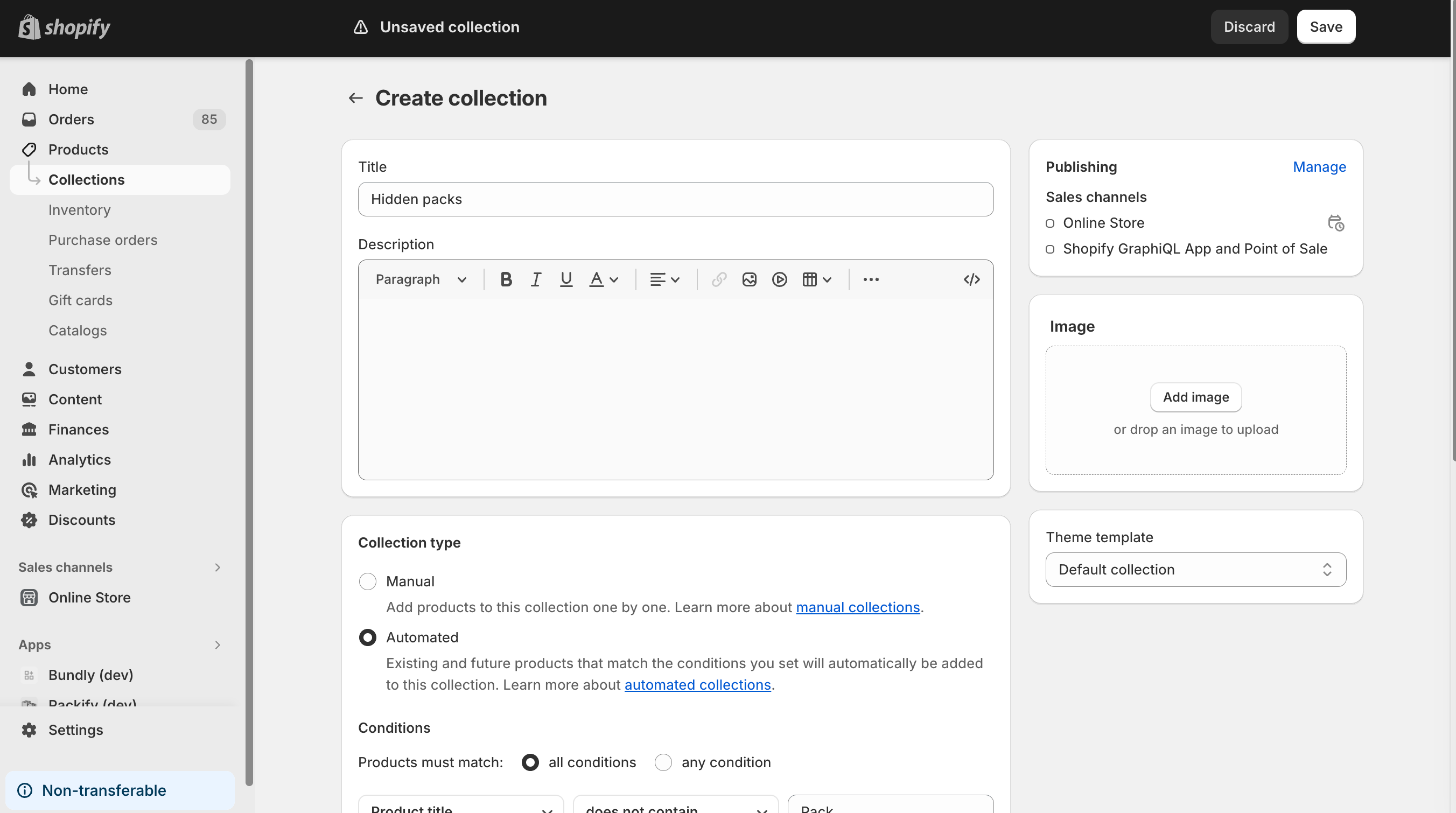Click the Bold formatting icon

coord(506,279)
